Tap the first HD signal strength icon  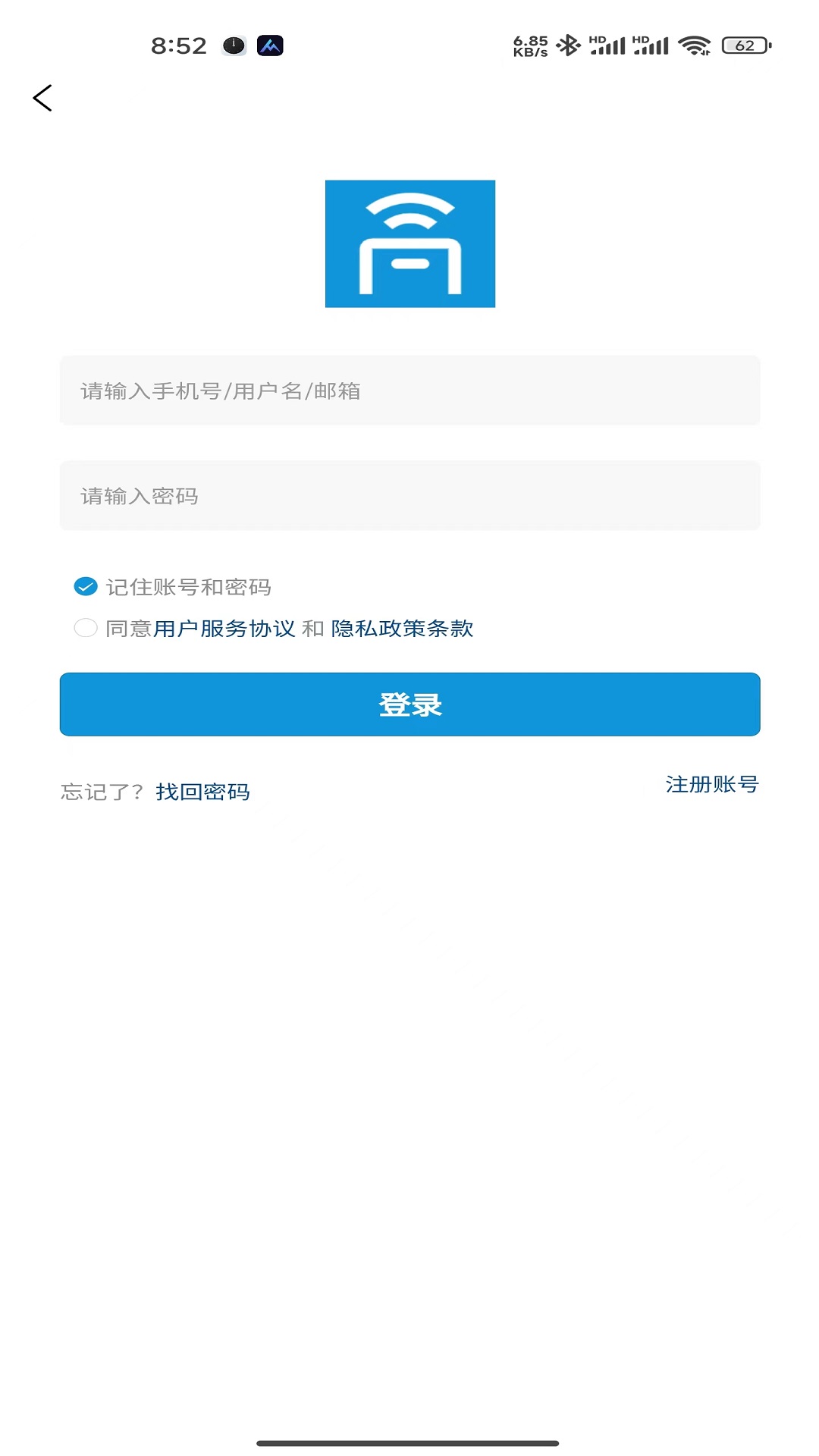(x=607, y=45)
